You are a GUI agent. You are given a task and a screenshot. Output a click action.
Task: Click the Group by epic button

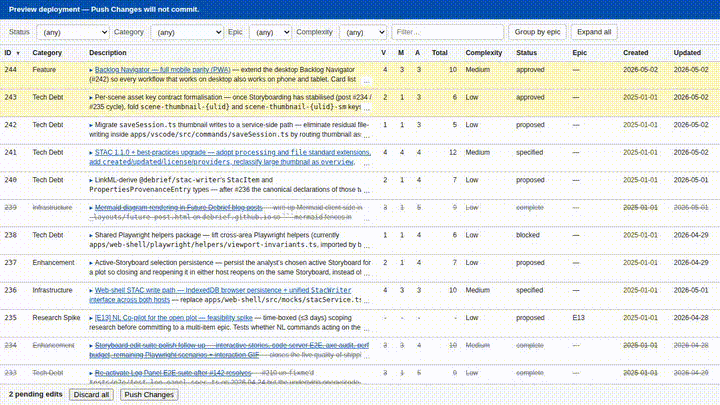[537, 32]
